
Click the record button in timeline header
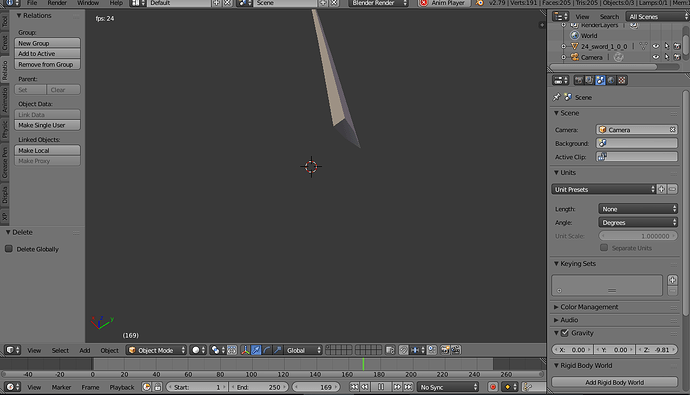493,387
